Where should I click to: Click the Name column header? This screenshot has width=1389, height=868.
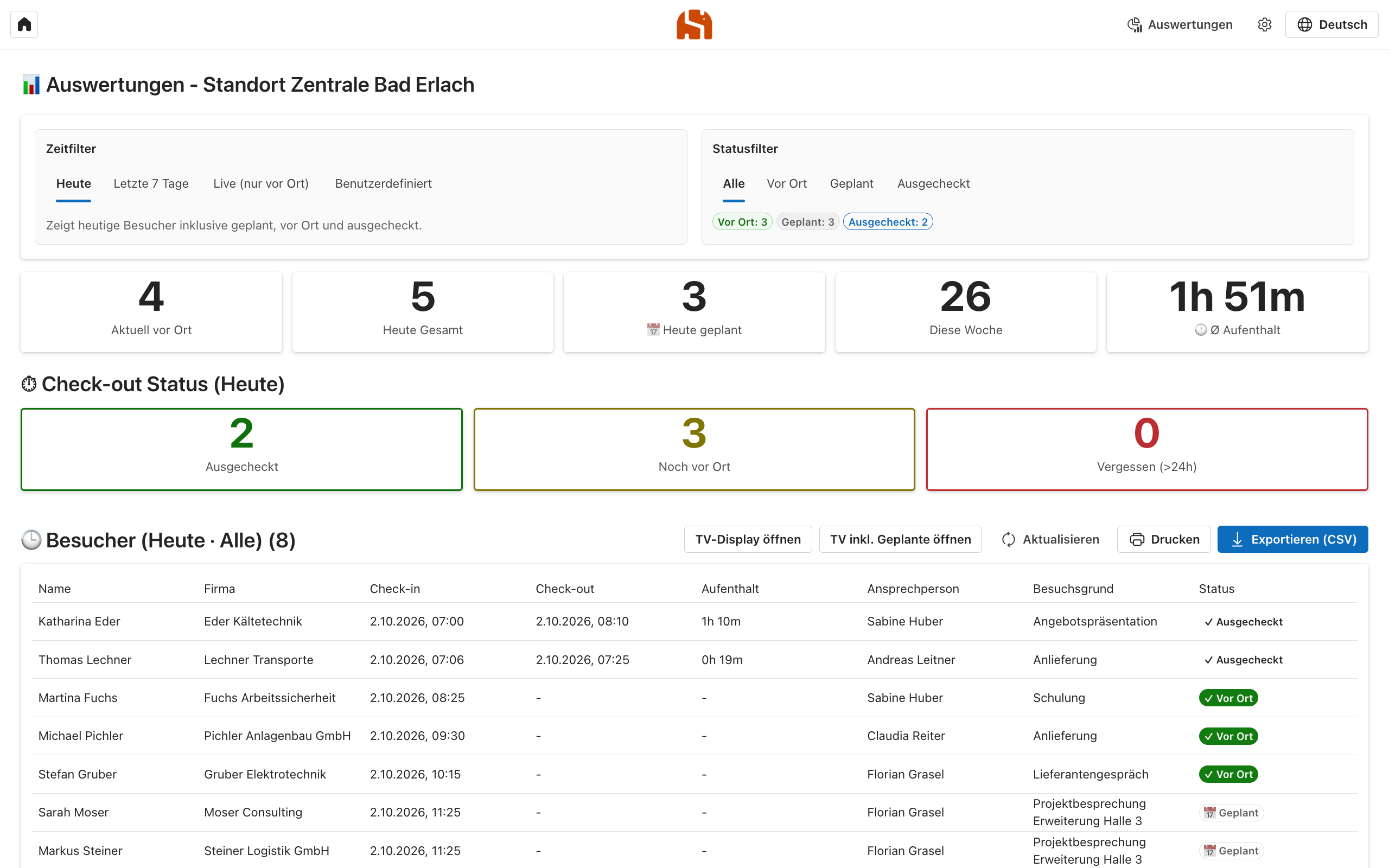[x=55, y=589]
